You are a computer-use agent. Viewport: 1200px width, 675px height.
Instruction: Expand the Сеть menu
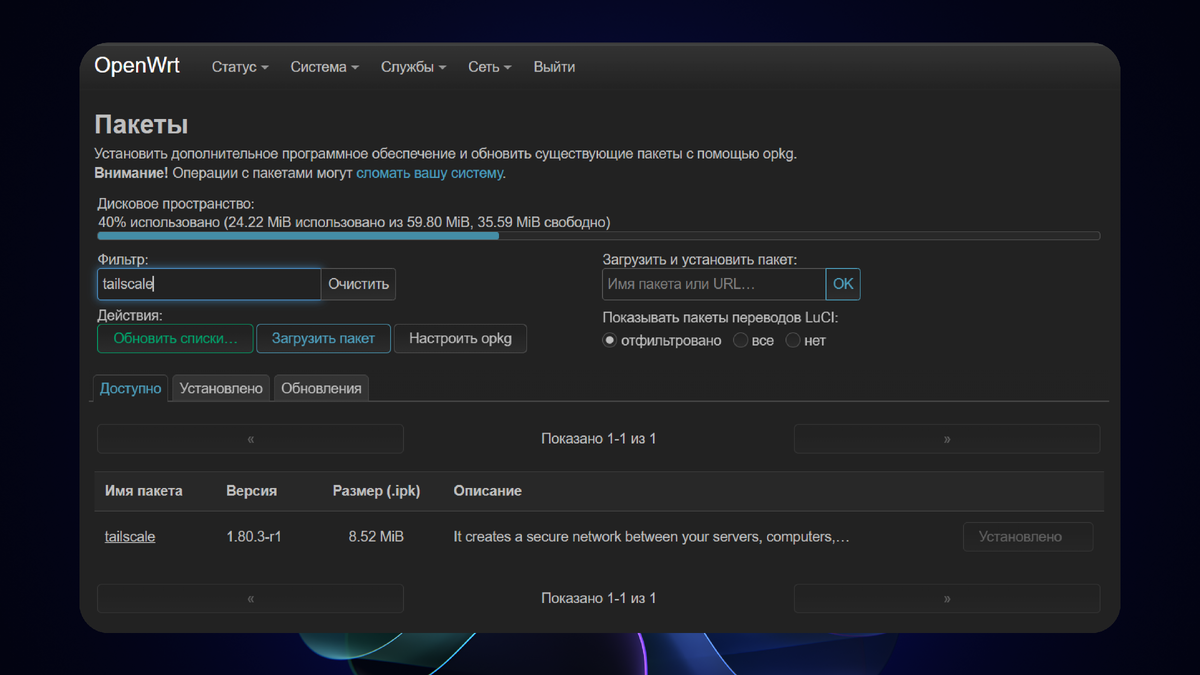[x=490, y=67]
